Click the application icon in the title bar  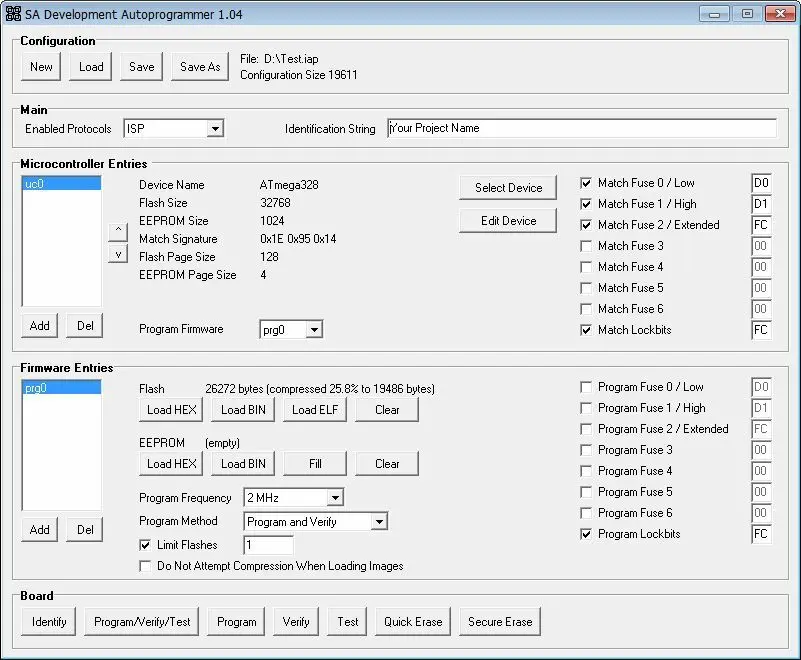tap(13, 14)
